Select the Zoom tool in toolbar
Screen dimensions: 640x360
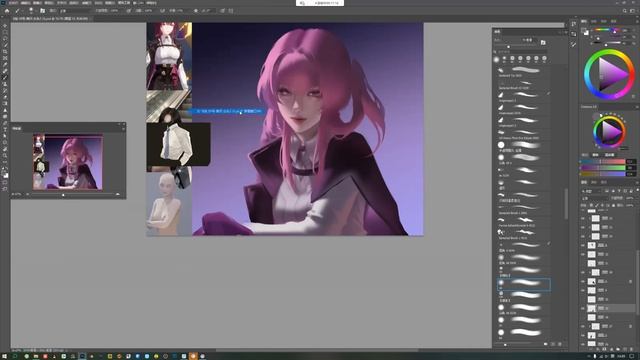click(5, 156)
